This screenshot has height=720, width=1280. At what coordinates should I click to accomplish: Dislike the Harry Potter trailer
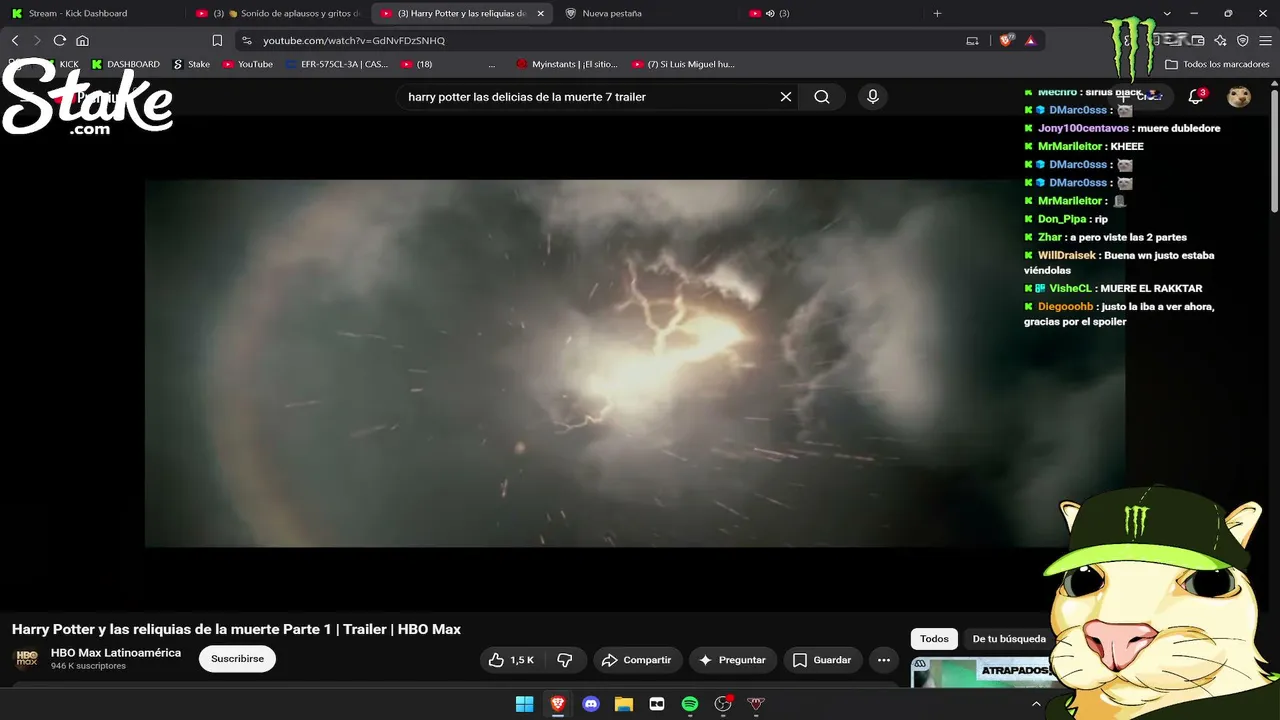coord(565,660)
